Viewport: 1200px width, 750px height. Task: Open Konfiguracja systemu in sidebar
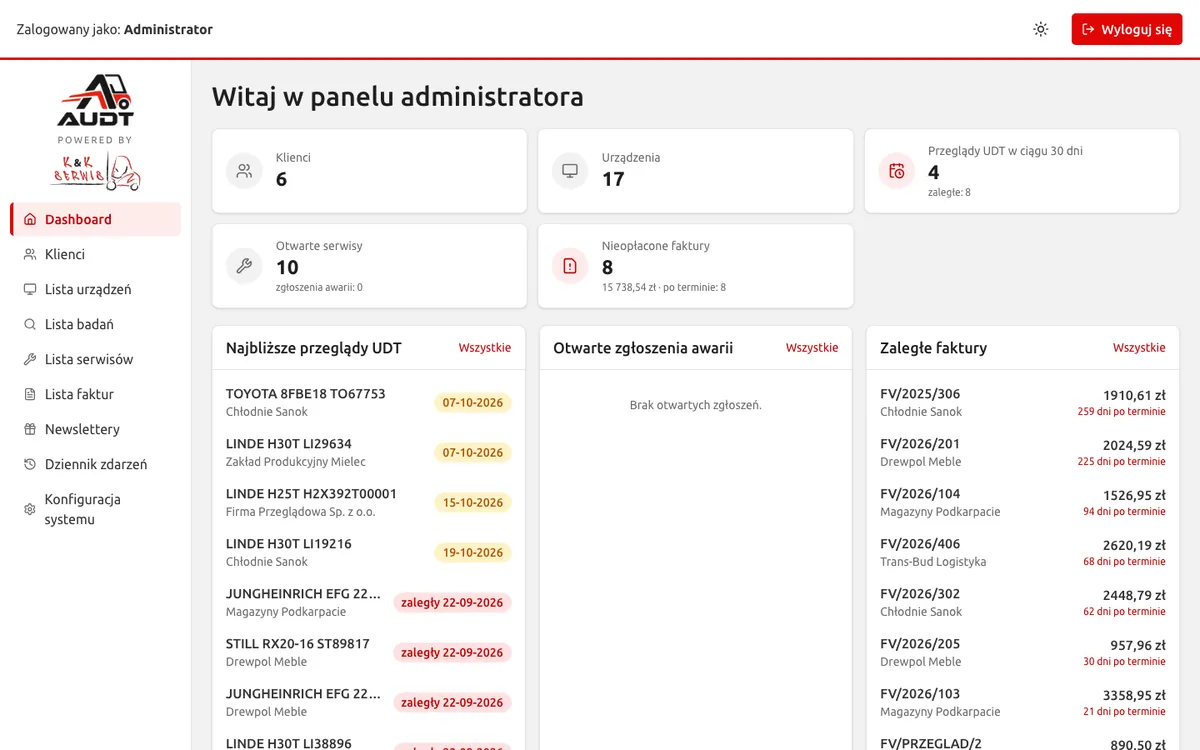point(96,509)
